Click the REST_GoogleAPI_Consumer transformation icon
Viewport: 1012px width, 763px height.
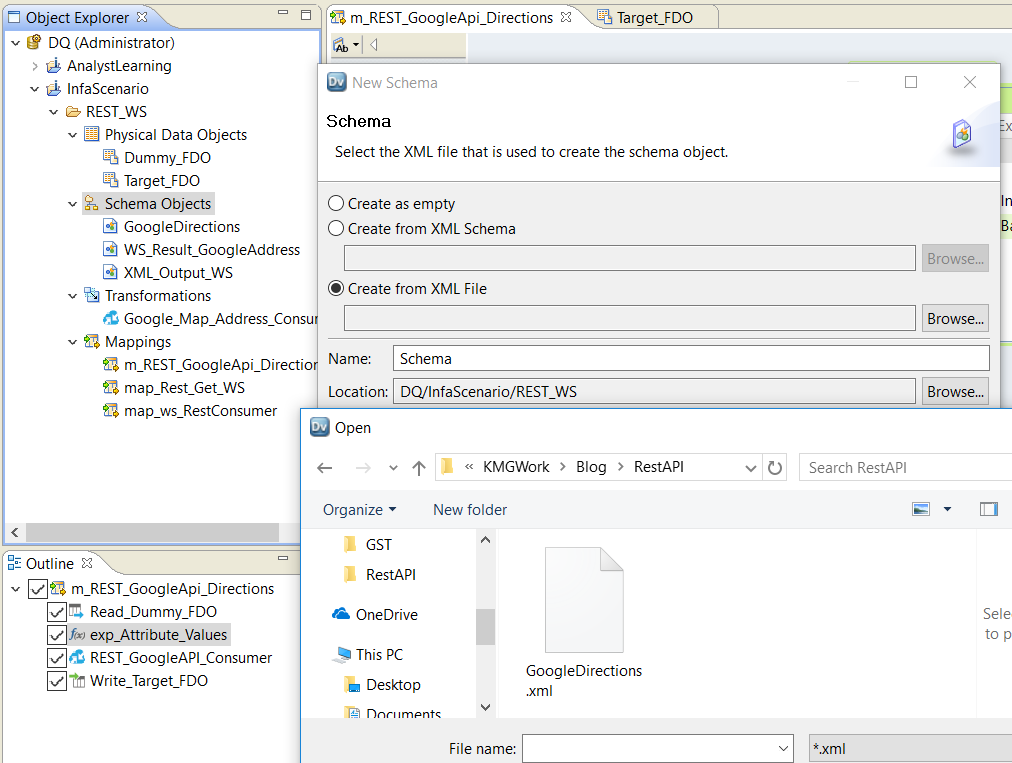(76, 657)
